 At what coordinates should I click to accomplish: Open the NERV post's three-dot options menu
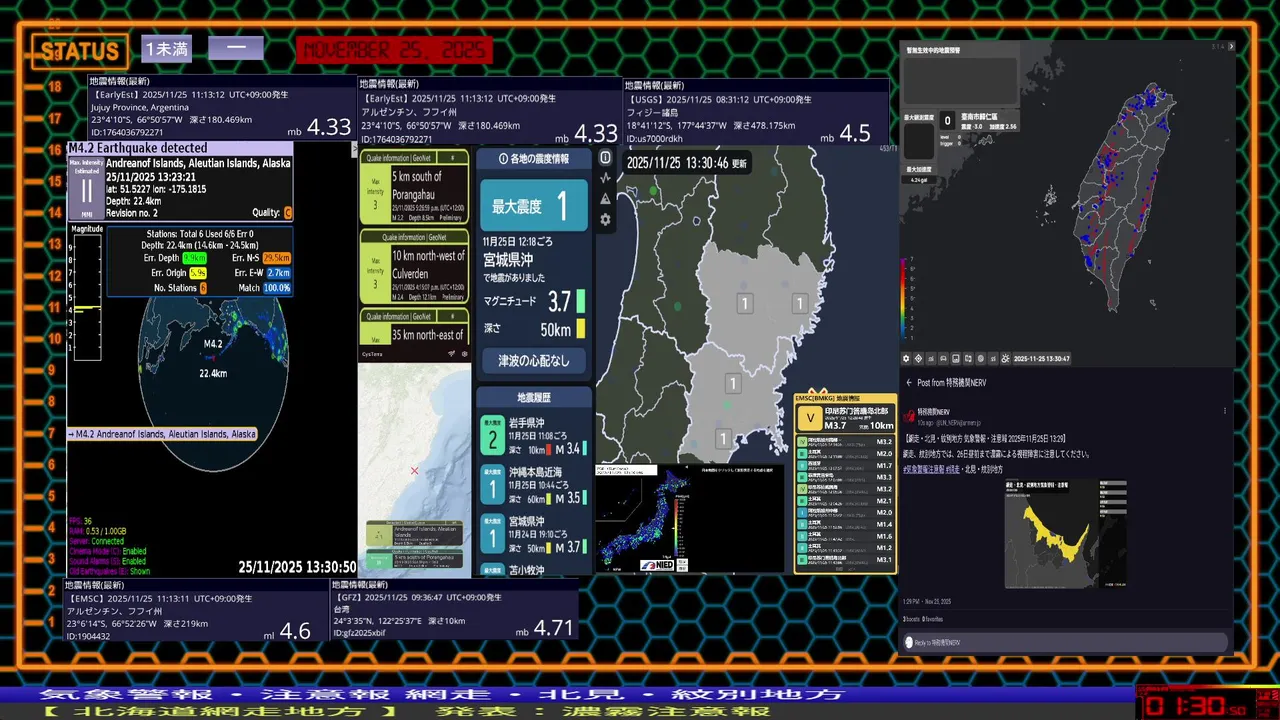coord(1225,411)
